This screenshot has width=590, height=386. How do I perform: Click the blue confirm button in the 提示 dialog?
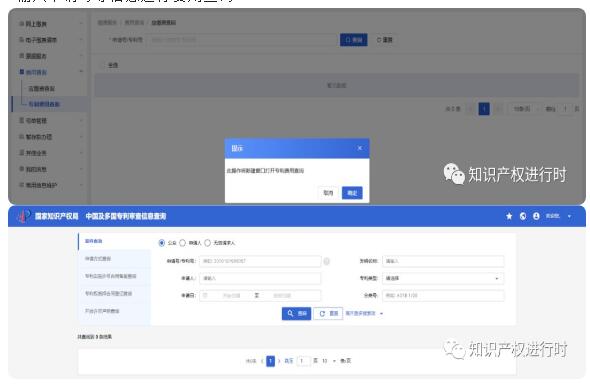point(352,193)
